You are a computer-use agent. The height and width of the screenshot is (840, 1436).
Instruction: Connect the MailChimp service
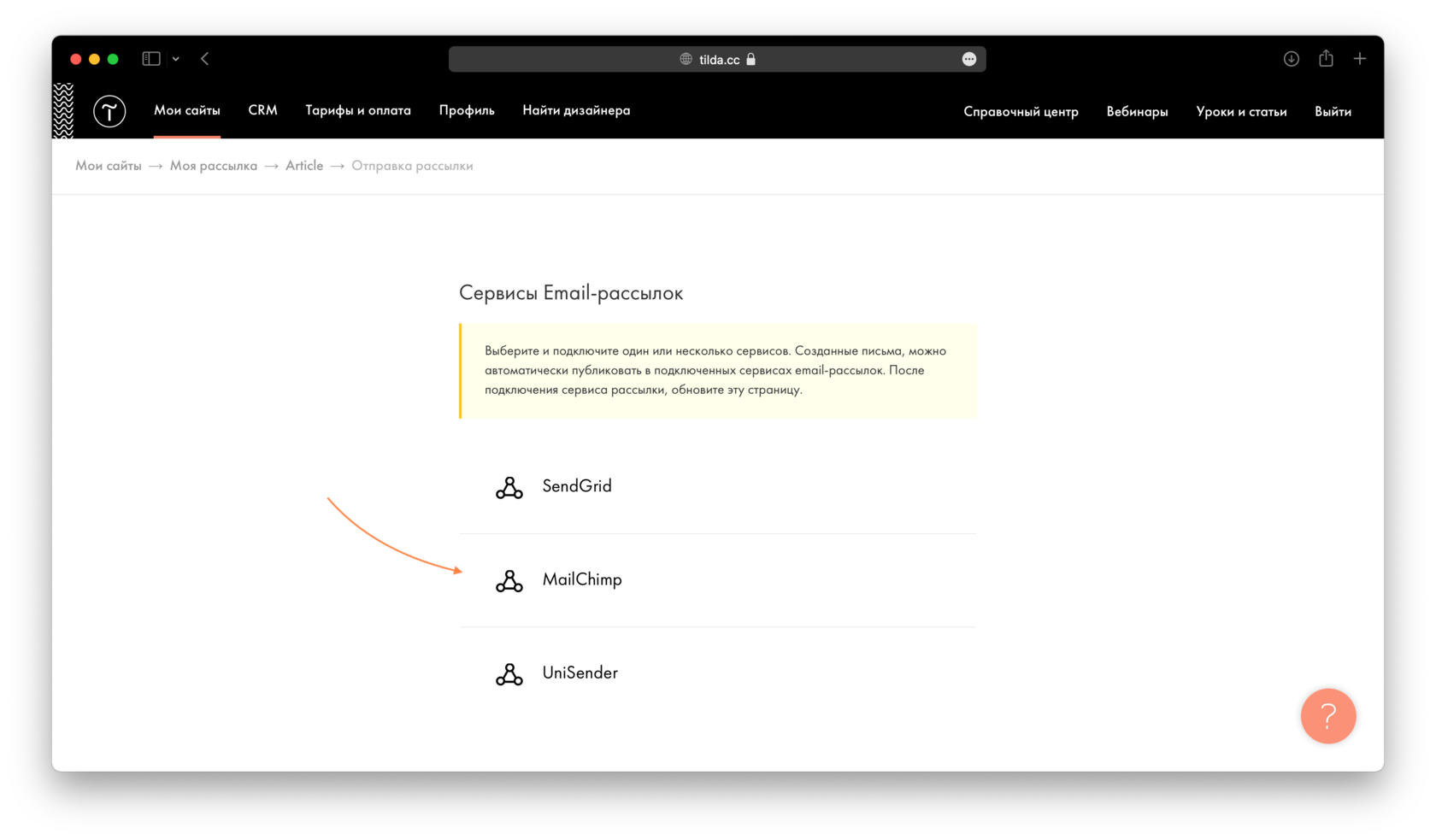pyautogui.click(x=718, y=580)
